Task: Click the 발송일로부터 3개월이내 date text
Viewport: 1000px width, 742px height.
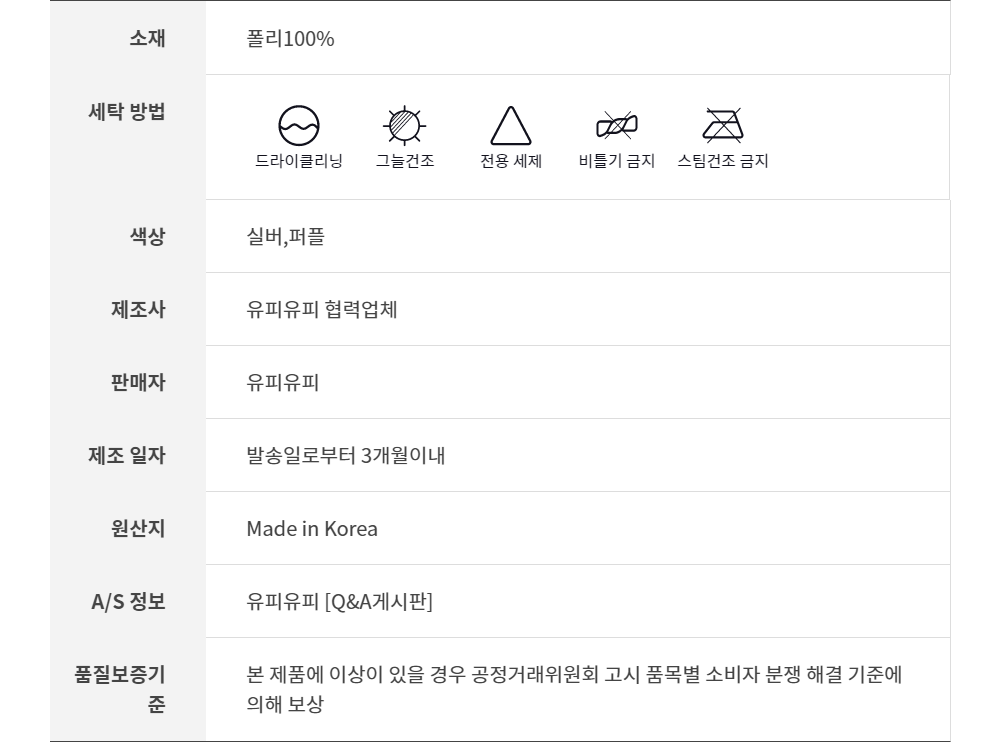Action: (345, 456)
